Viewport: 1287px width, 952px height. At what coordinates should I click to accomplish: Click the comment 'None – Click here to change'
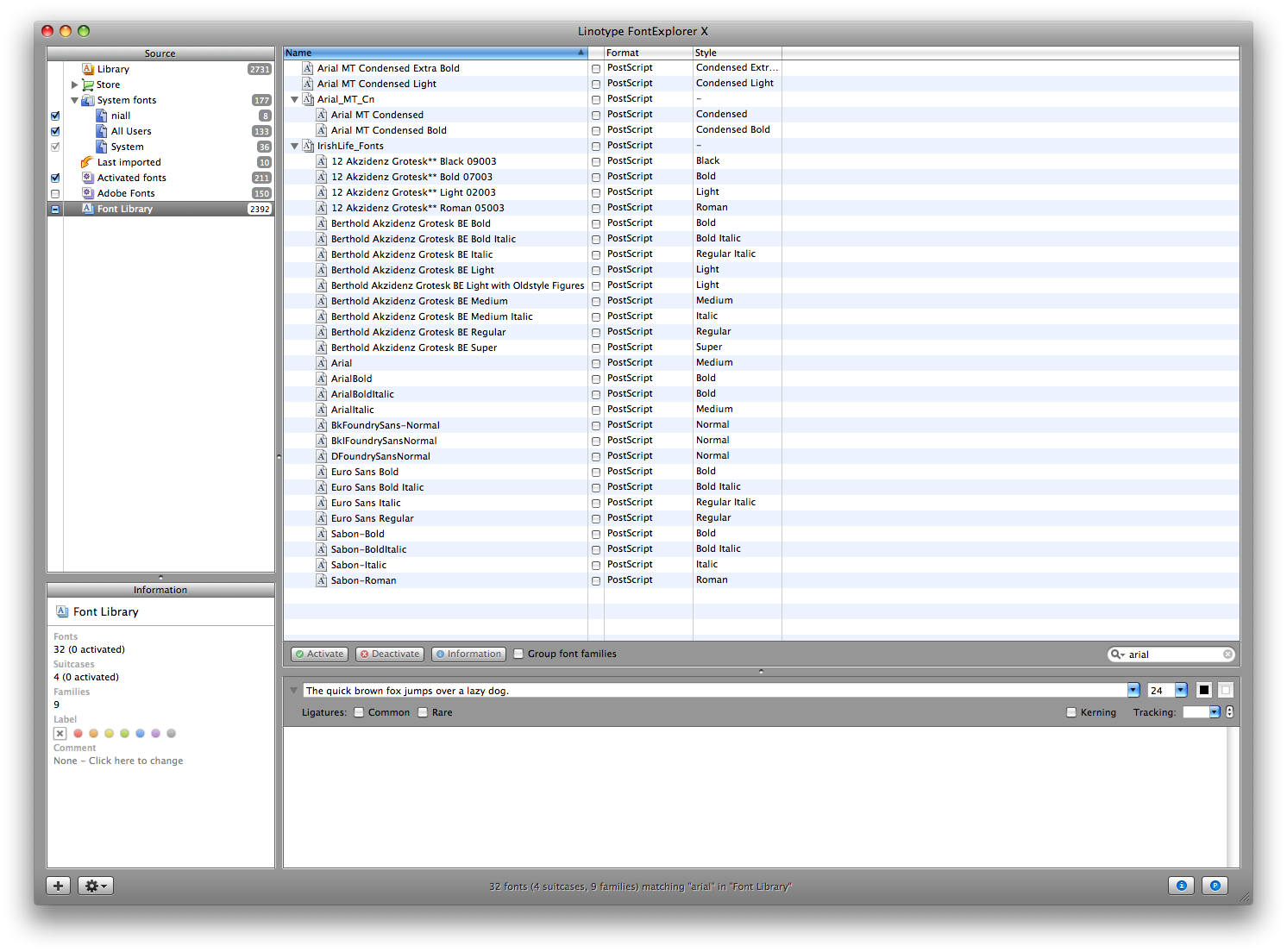(118, 761)
